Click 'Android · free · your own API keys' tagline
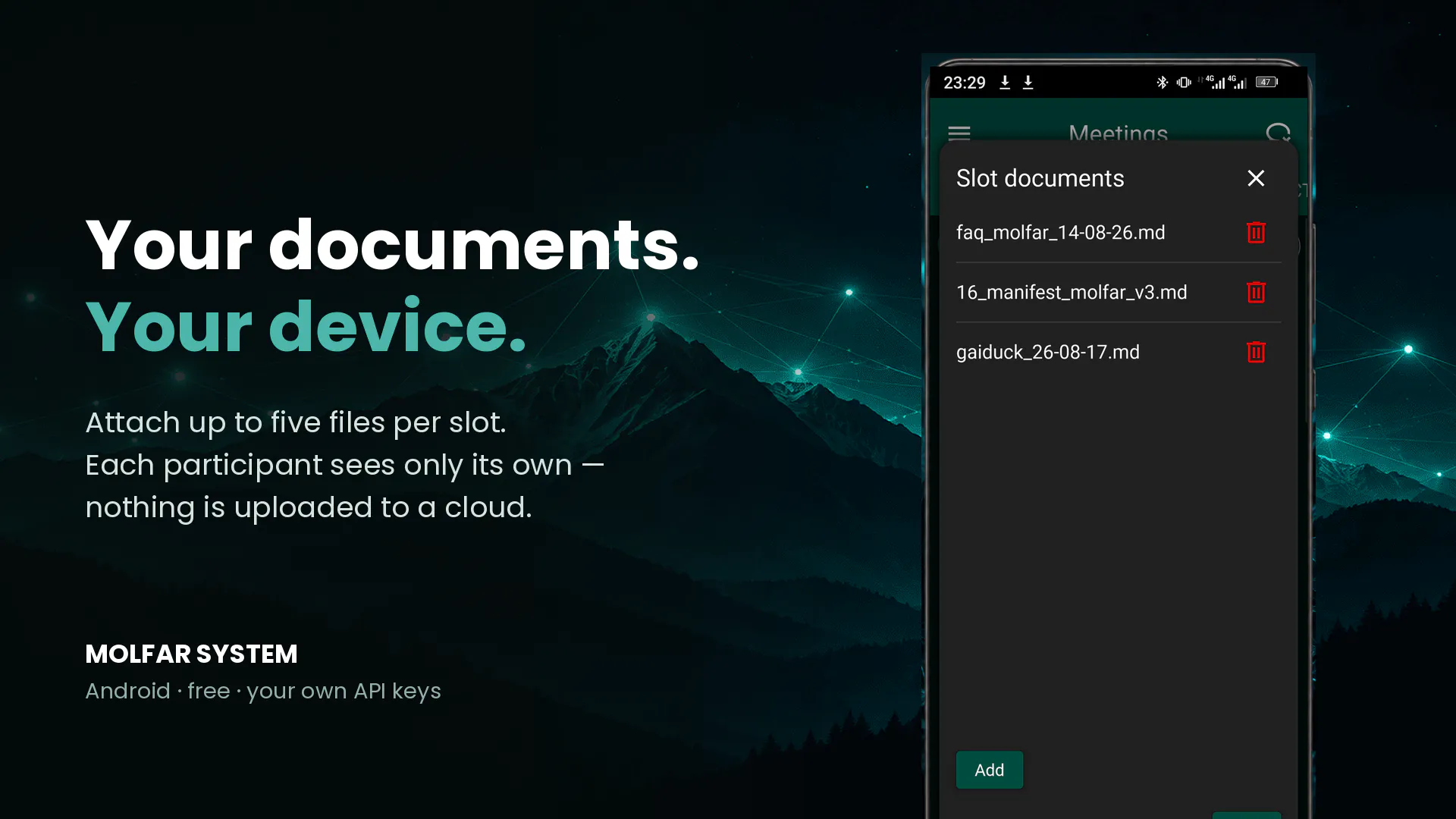This screenshot has height=819, width=1456. (263, 691)
